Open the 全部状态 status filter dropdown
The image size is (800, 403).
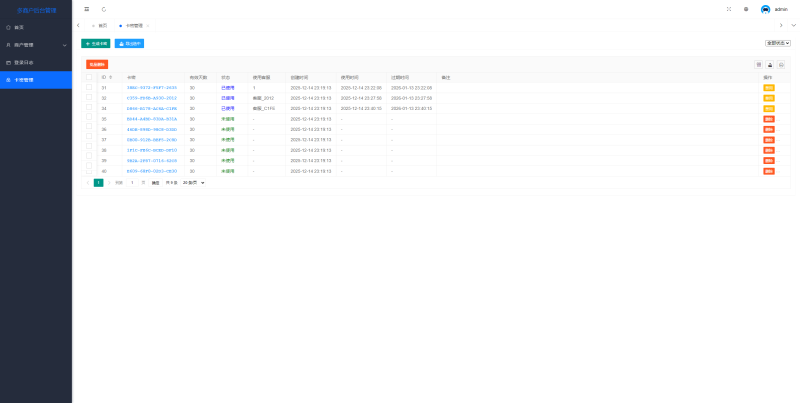click(x=777, y=43)
